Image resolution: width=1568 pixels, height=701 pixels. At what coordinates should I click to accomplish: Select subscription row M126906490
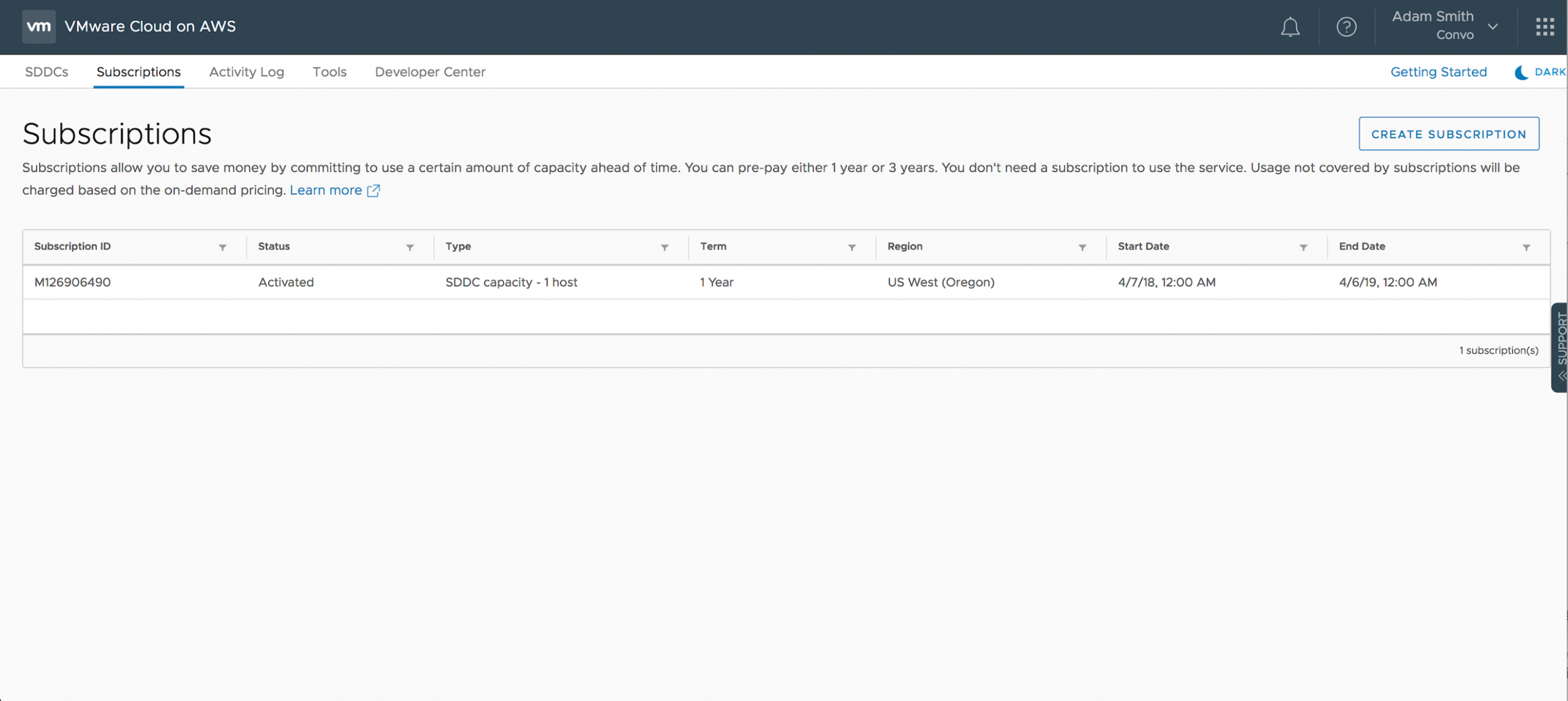click(72, 282)
